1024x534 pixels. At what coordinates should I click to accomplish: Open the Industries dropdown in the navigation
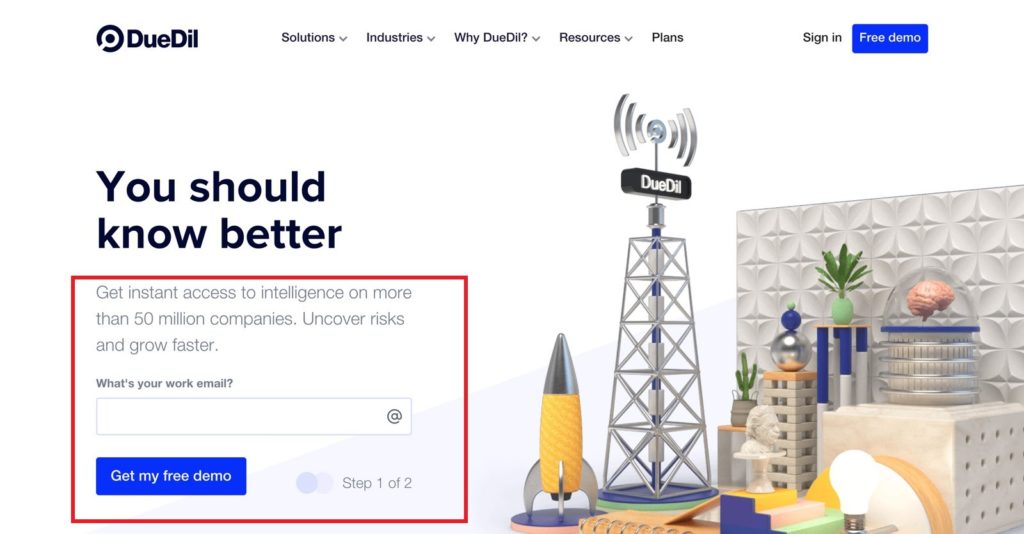click(x=400, y=38)
